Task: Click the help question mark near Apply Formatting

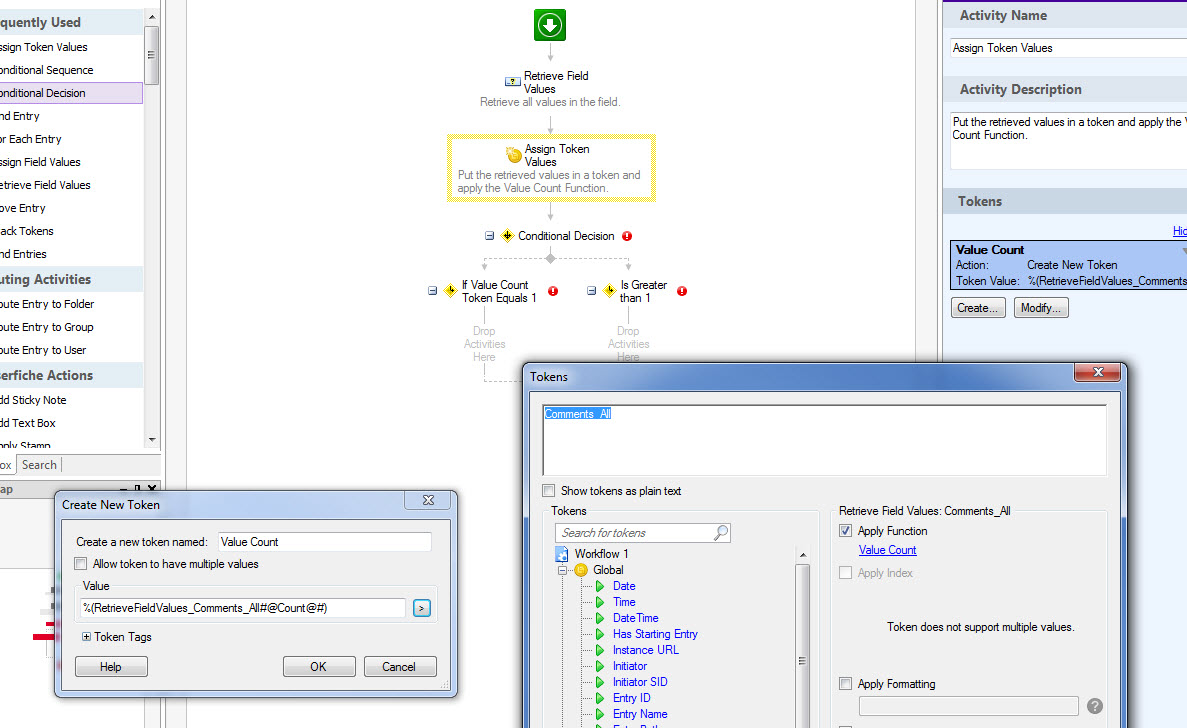Action: pos(1095,706)
